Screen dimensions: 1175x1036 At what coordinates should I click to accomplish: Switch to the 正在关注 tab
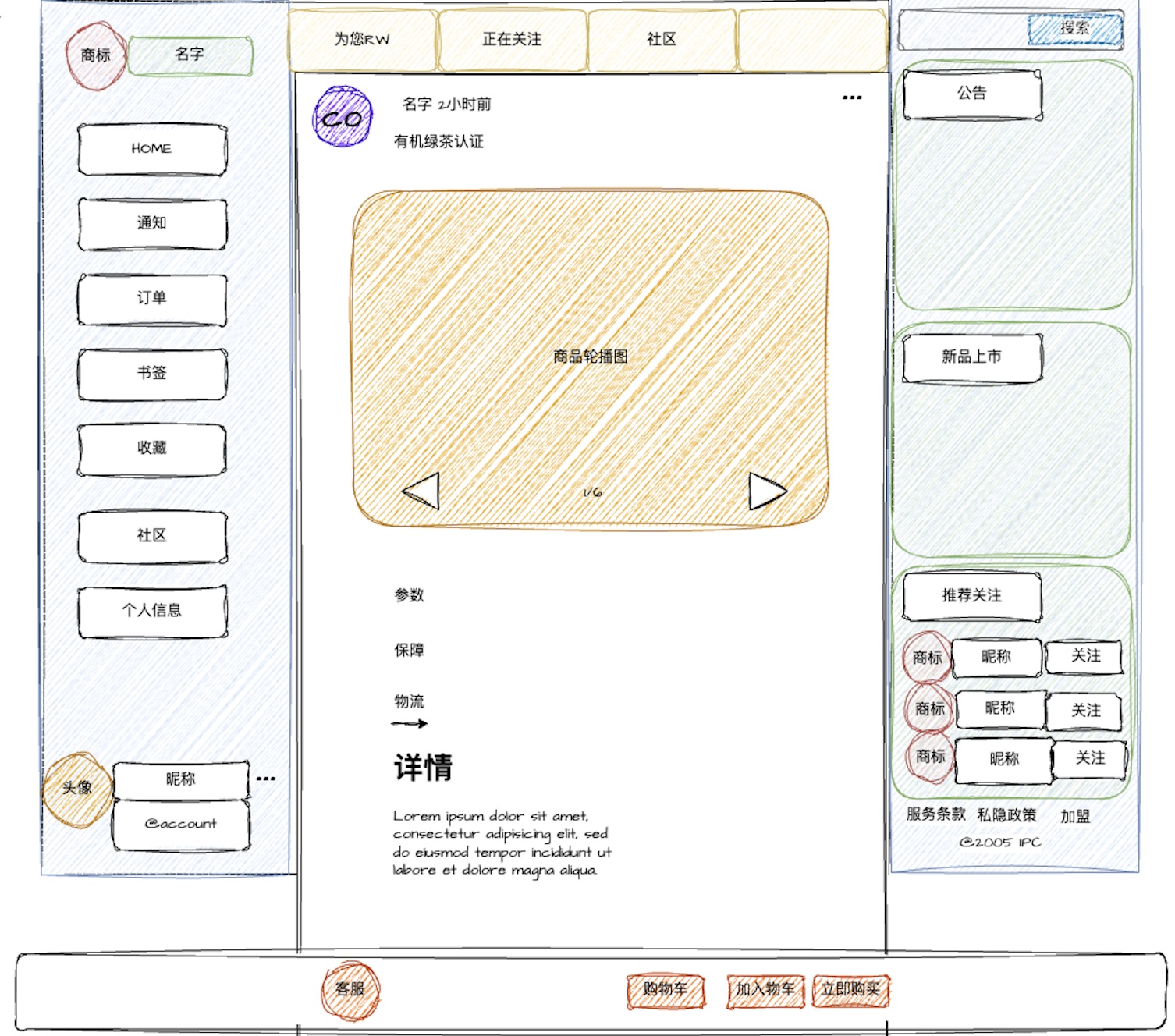tap(512, 40)
